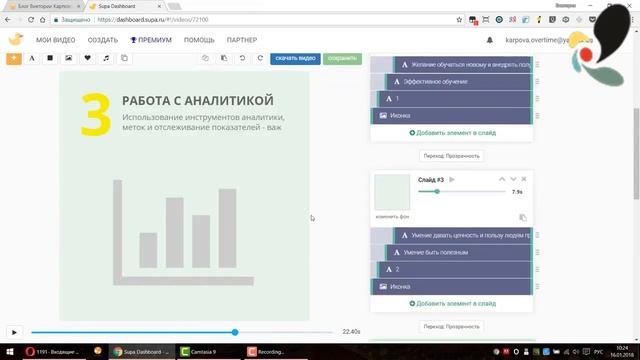Move Слайд #3 up
Viewport: 640px width, 360px height.
click(x=502, y=179)
